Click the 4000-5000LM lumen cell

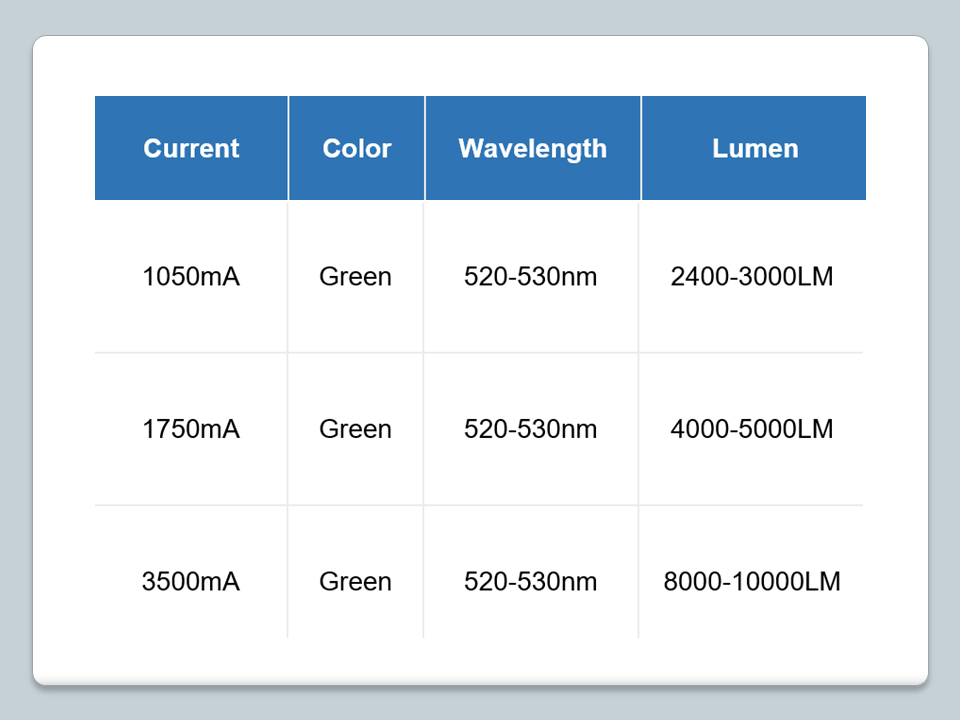coord(752,429)
